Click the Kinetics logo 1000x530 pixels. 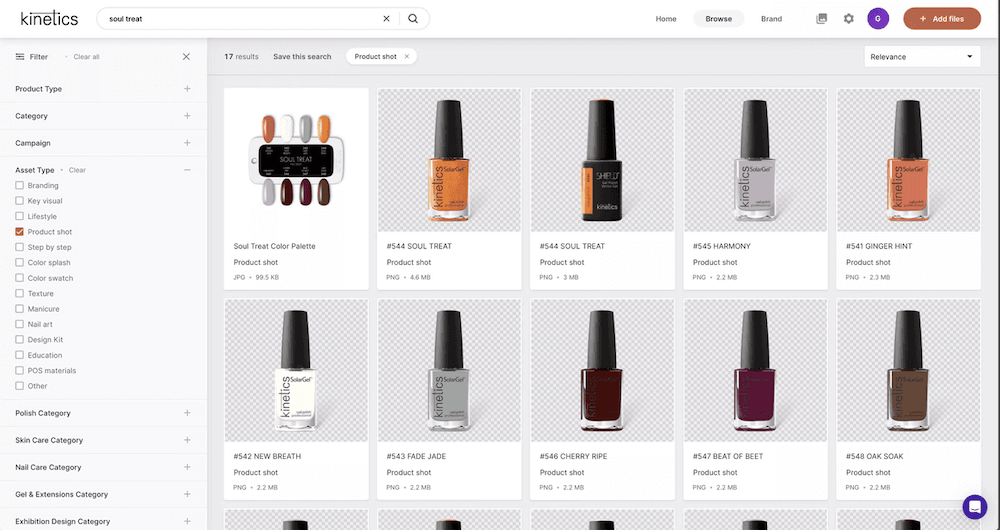(x=49, y=18)
